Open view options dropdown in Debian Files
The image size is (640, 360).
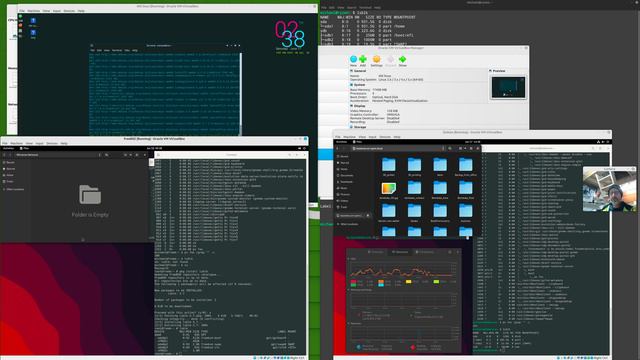coord(465,148)
